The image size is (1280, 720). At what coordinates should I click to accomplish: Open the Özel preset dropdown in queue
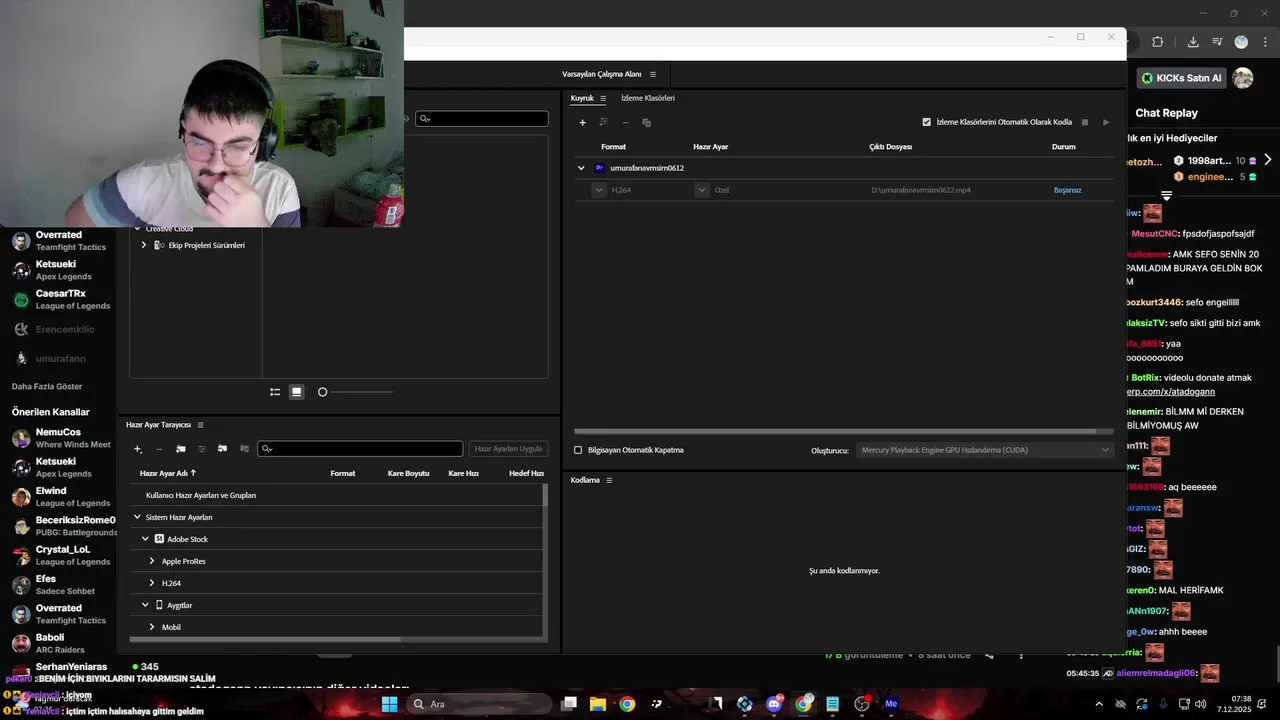pyautogui.click(x=702, y=190)
